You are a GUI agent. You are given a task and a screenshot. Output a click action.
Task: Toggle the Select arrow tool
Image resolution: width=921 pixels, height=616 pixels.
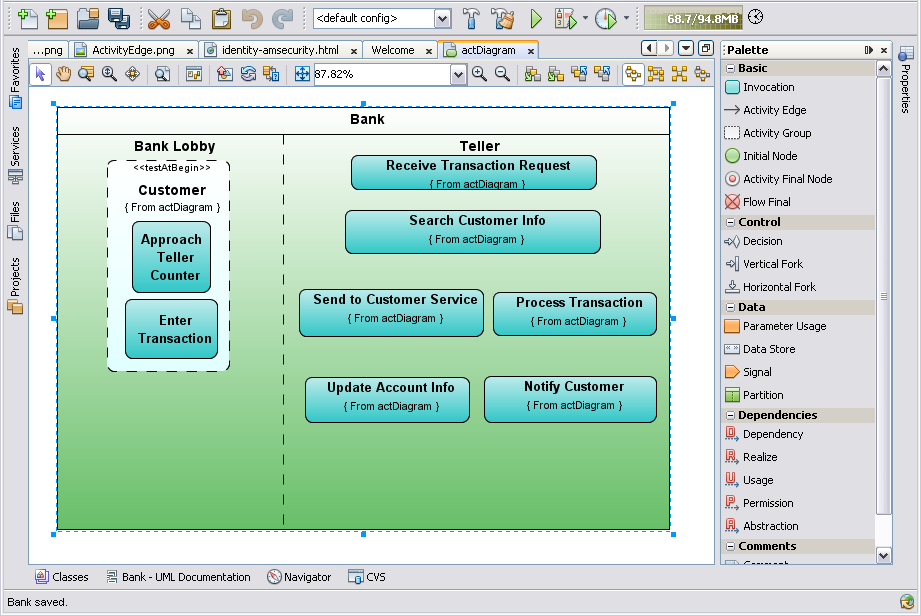[x=41, y=74]
